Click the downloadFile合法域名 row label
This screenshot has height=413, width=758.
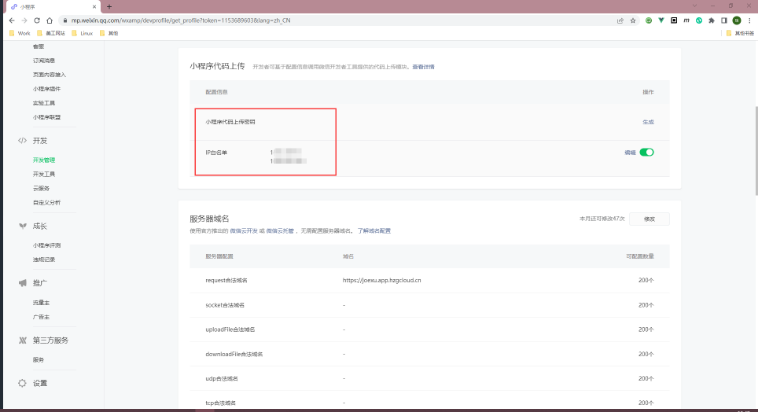[x=234, y=354]
